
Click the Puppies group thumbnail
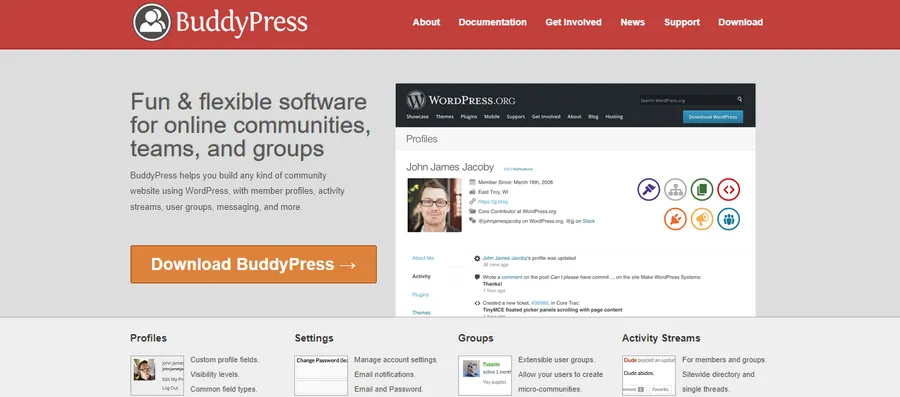485,375
